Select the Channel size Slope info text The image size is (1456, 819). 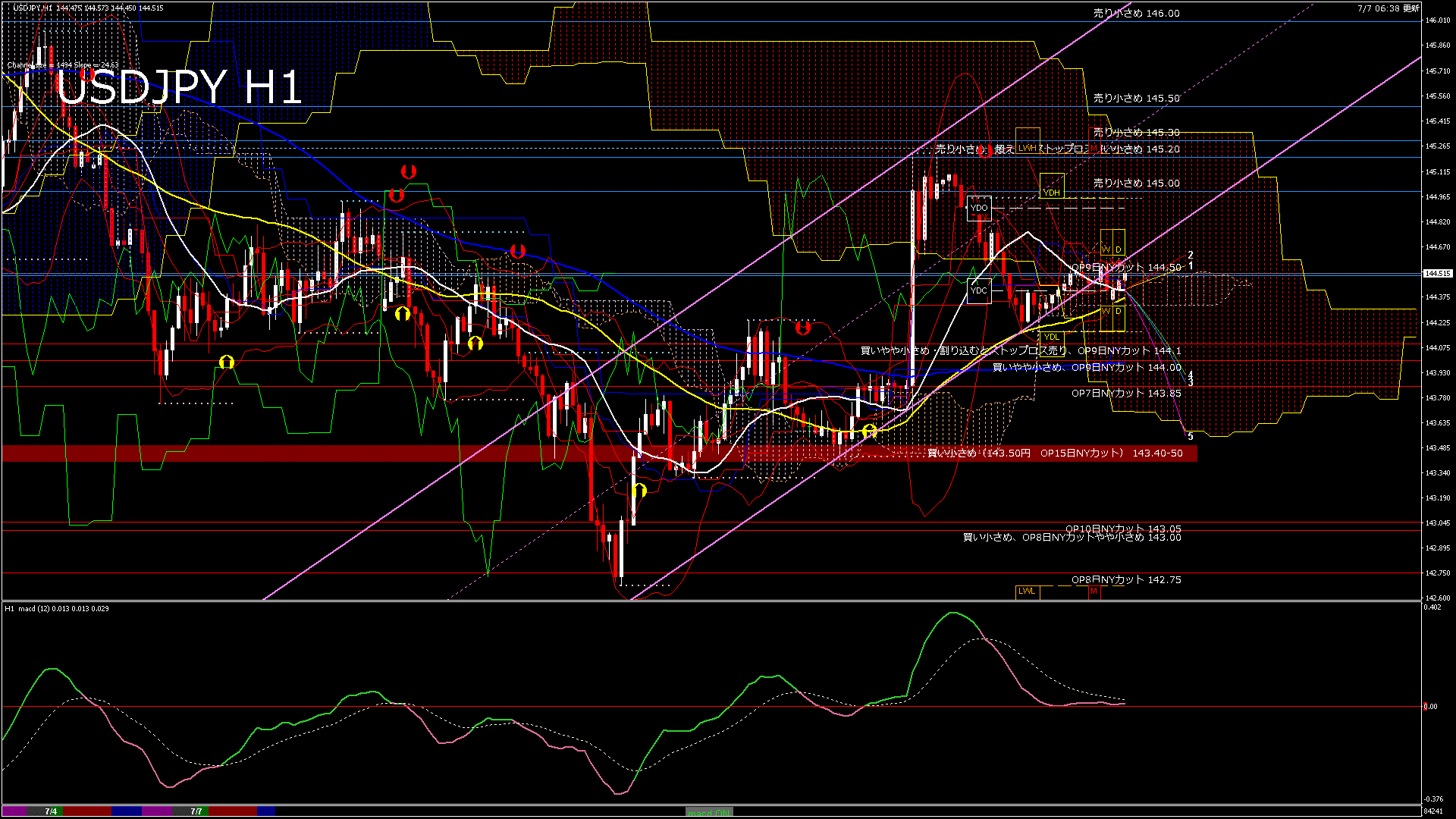pyautogui.click(x=63, y=65)
